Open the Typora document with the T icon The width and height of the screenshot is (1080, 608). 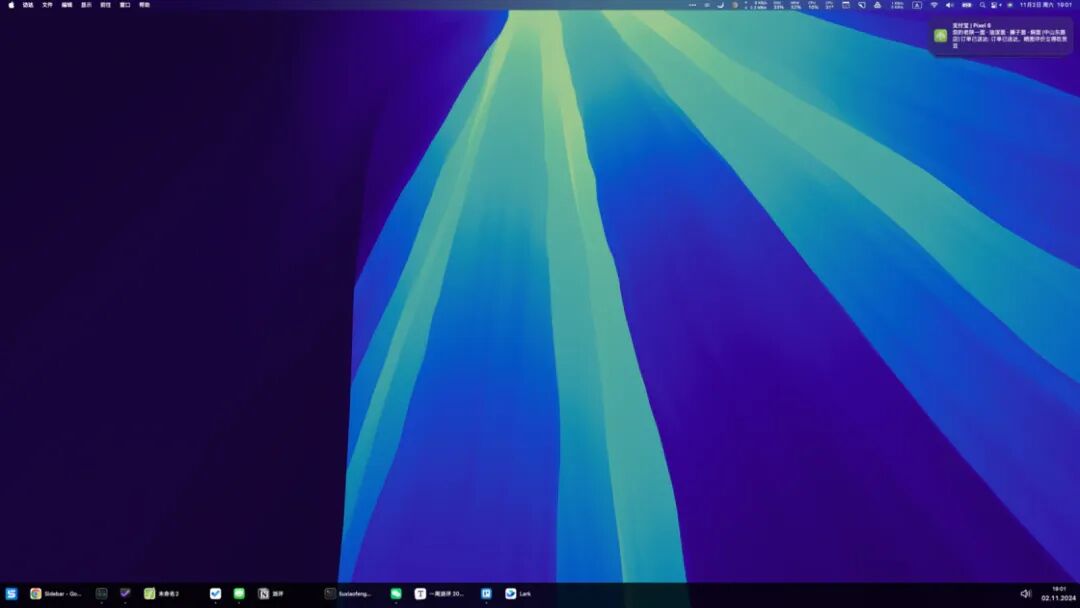point(439,594)
